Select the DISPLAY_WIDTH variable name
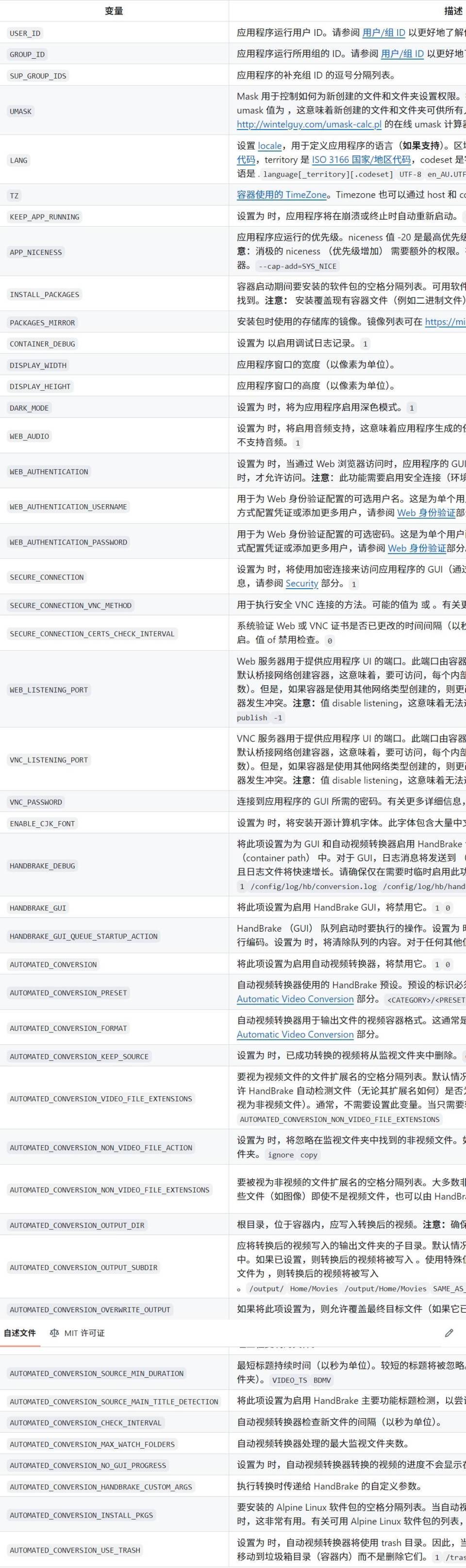 (38, 365)
